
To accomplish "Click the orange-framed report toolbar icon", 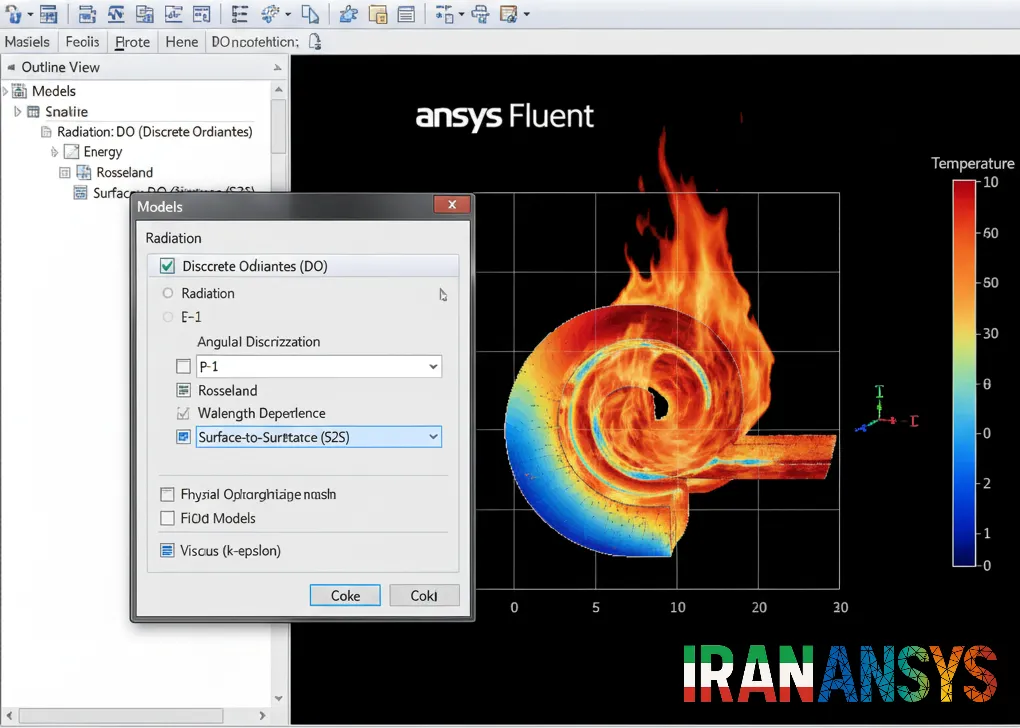I will tap(509, 13).
